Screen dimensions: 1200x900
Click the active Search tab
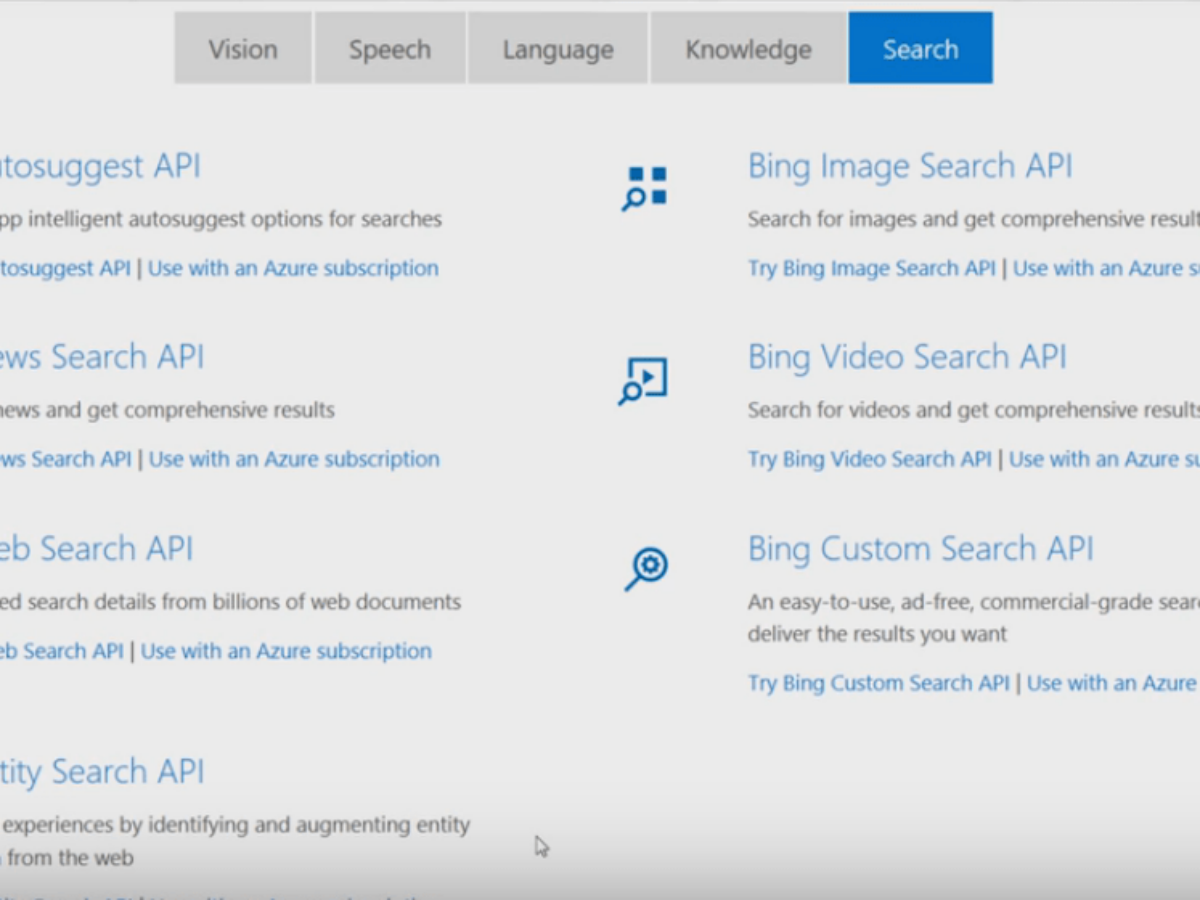[x=920, y=49]
